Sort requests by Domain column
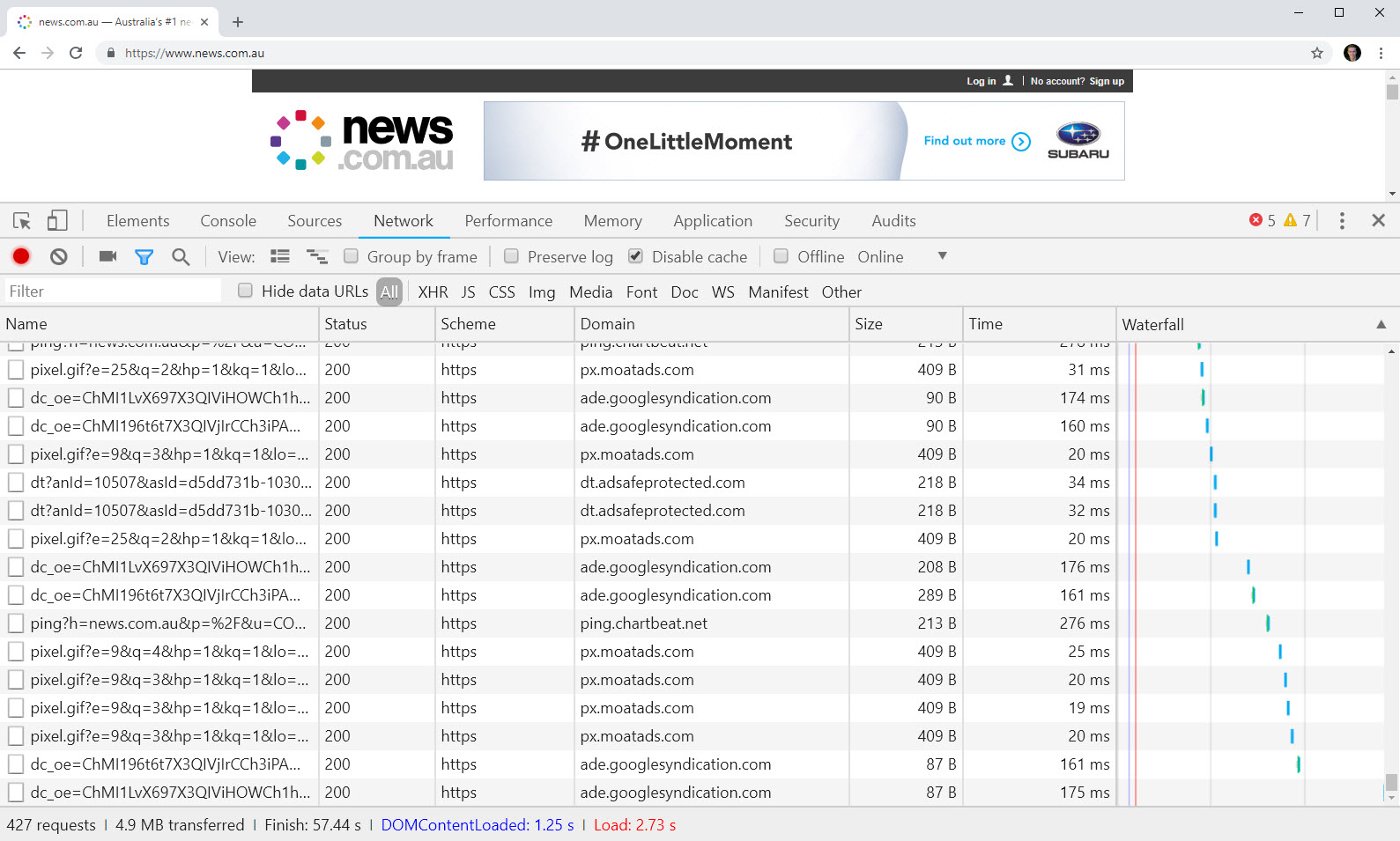This screenshot has width=1400, height=841. click(x=711, y=324)
